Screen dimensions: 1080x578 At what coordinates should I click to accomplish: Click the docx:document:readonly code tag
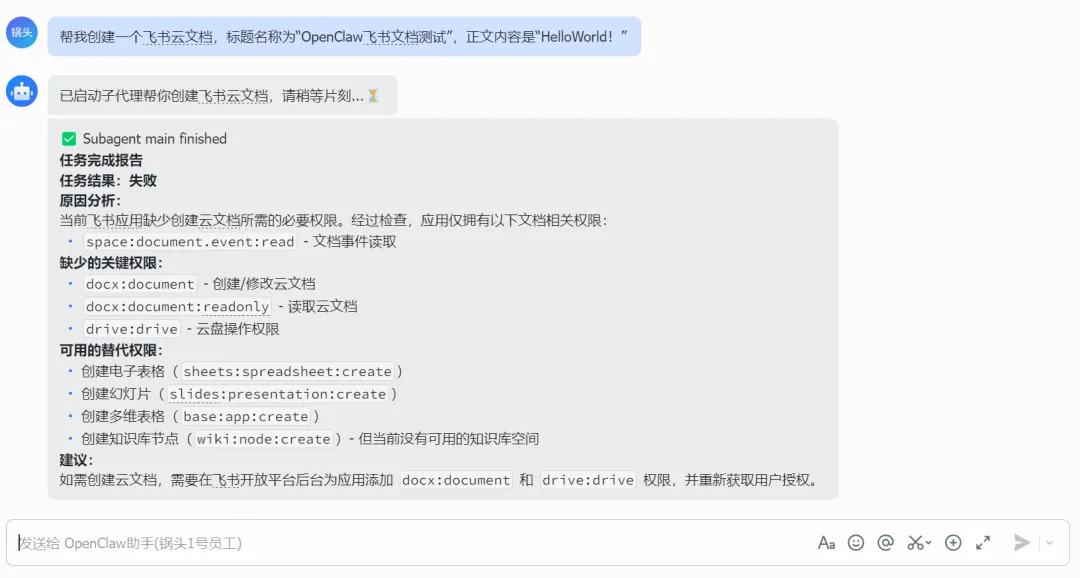[177, 307]
